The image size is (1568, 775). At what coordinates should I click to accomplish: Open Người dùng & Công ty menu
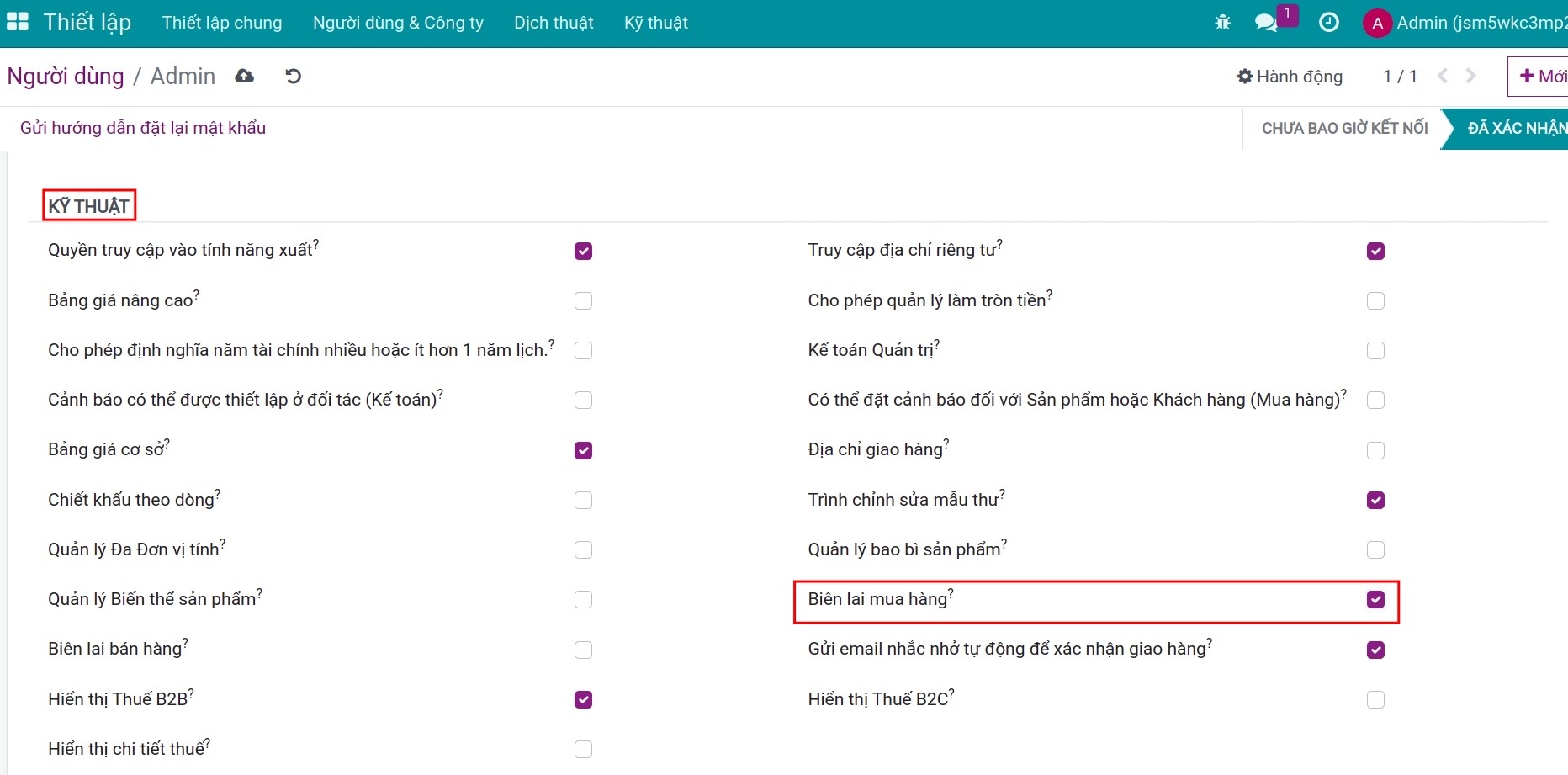click(x=398, y=23)
